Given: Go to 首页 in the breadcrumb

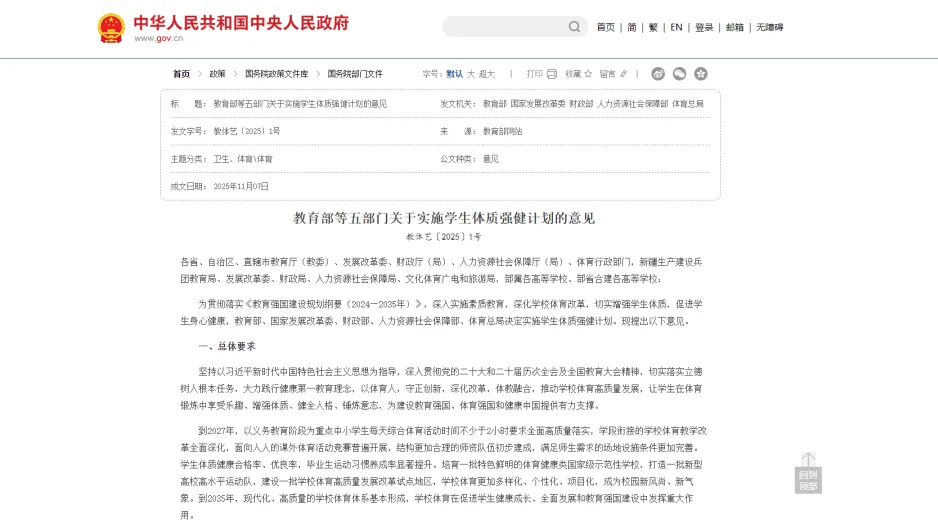Looking at the screenshot, I should [x=181, y=74].
